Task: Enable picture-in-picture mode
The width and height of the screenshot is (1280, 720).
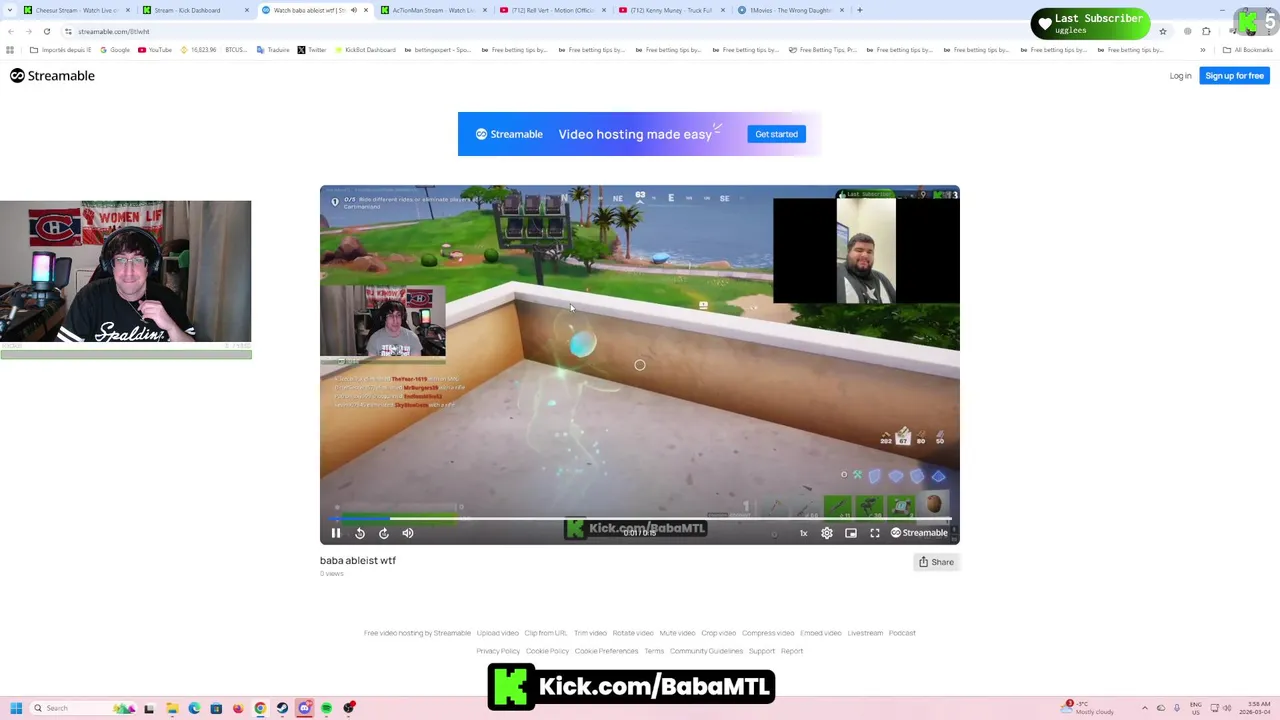Action: click(851, 533)
